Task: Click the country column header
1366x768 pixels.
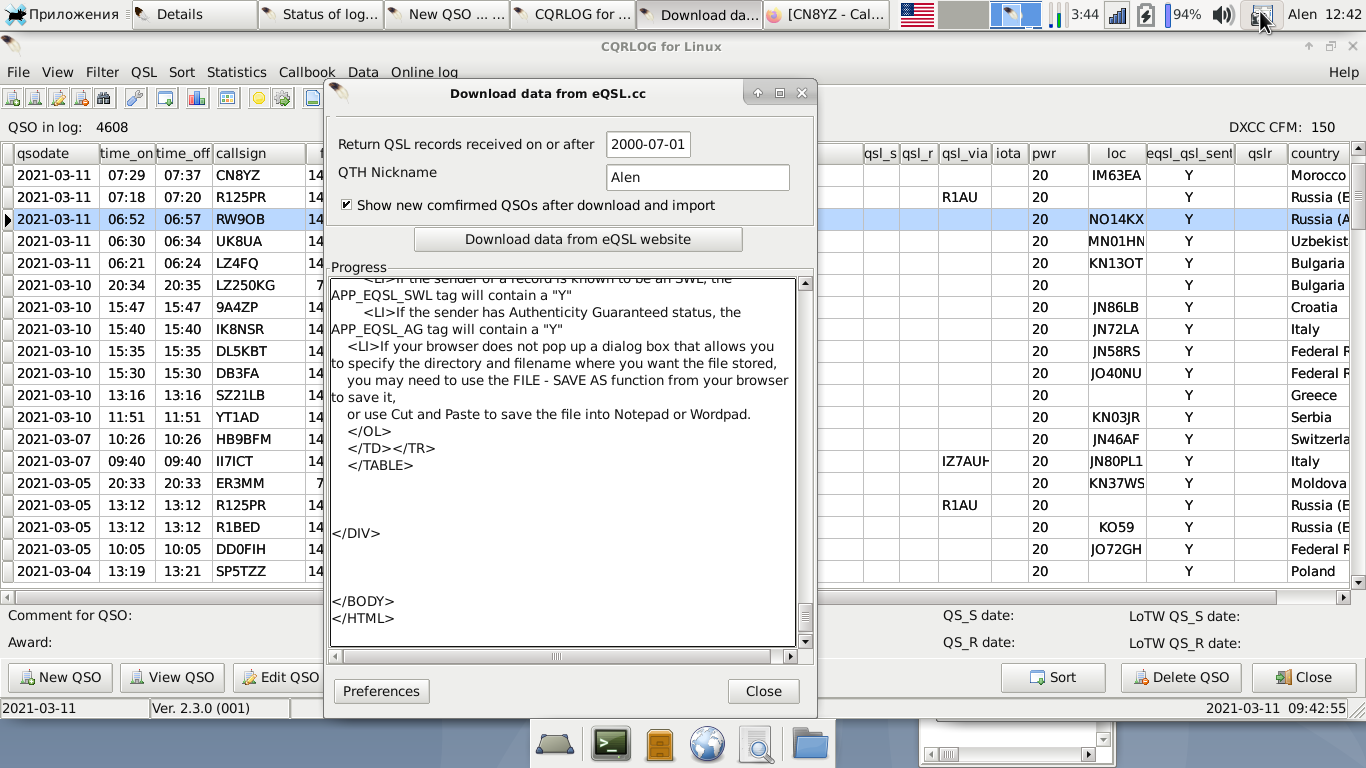Action: coord(1318,153)
